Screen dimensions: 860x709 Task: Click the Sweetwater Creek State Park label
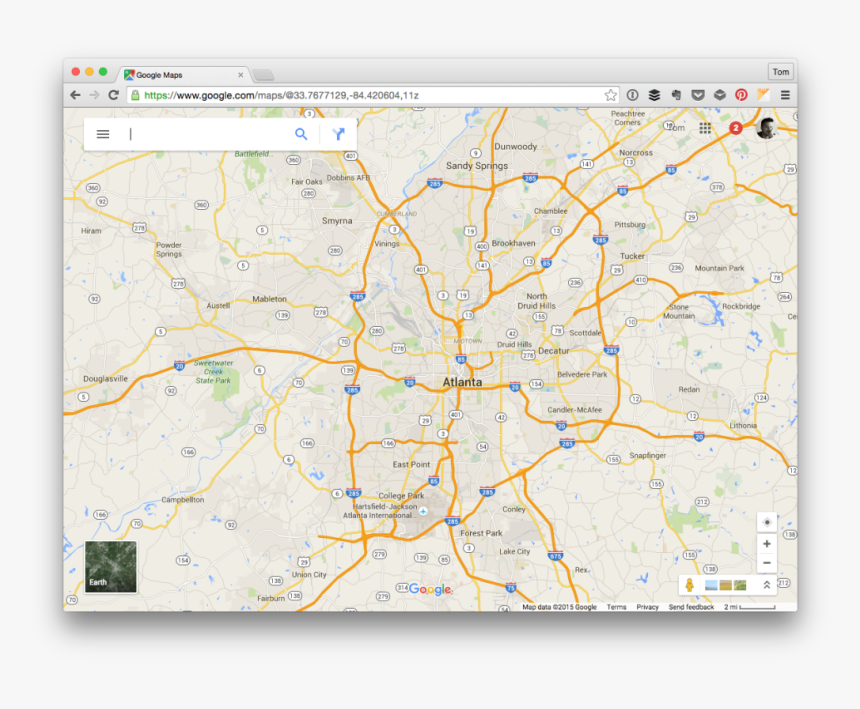pyautogui.click(x=213, y=372)
